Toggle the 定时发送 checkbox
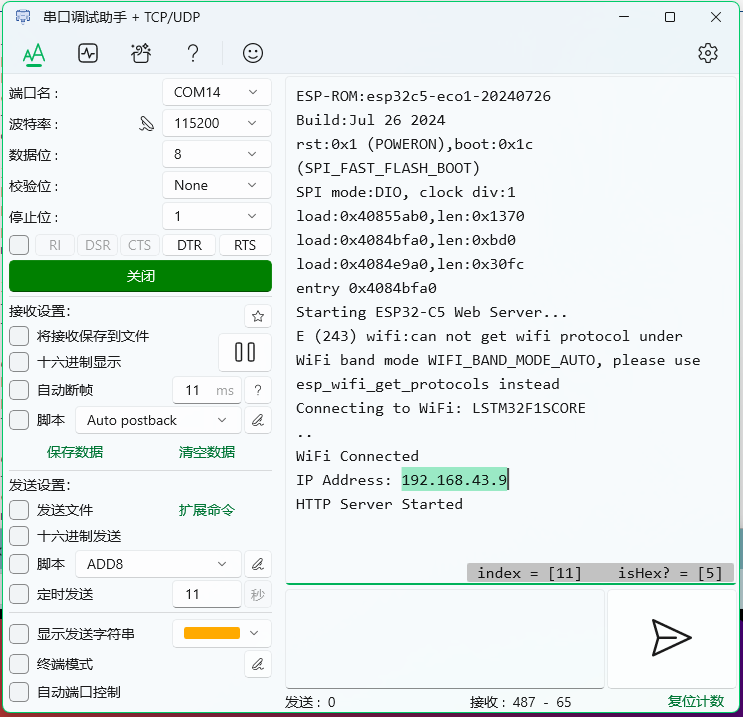Screen dimensions: 743x717 19,594
